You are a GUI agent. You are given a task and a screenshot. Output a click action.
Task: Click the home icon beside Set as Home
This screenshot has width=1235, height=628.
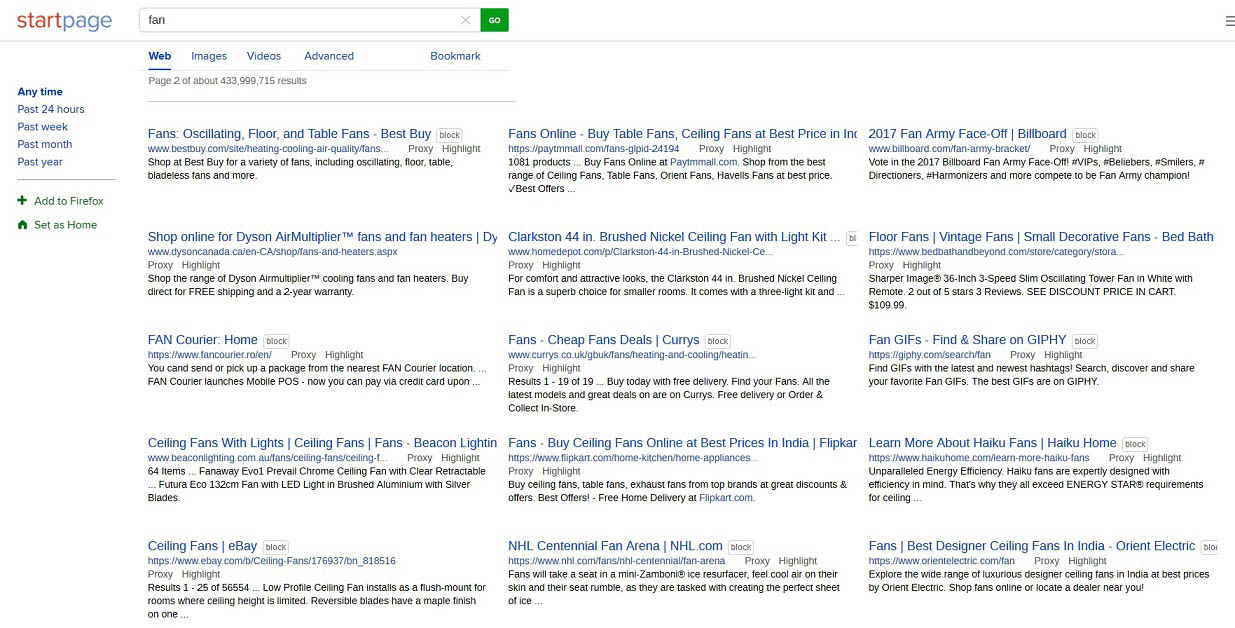[22, 225]
